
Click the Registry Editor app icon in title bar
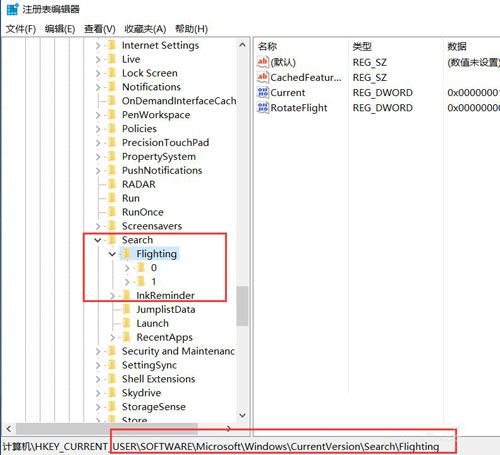pos(13,9)
